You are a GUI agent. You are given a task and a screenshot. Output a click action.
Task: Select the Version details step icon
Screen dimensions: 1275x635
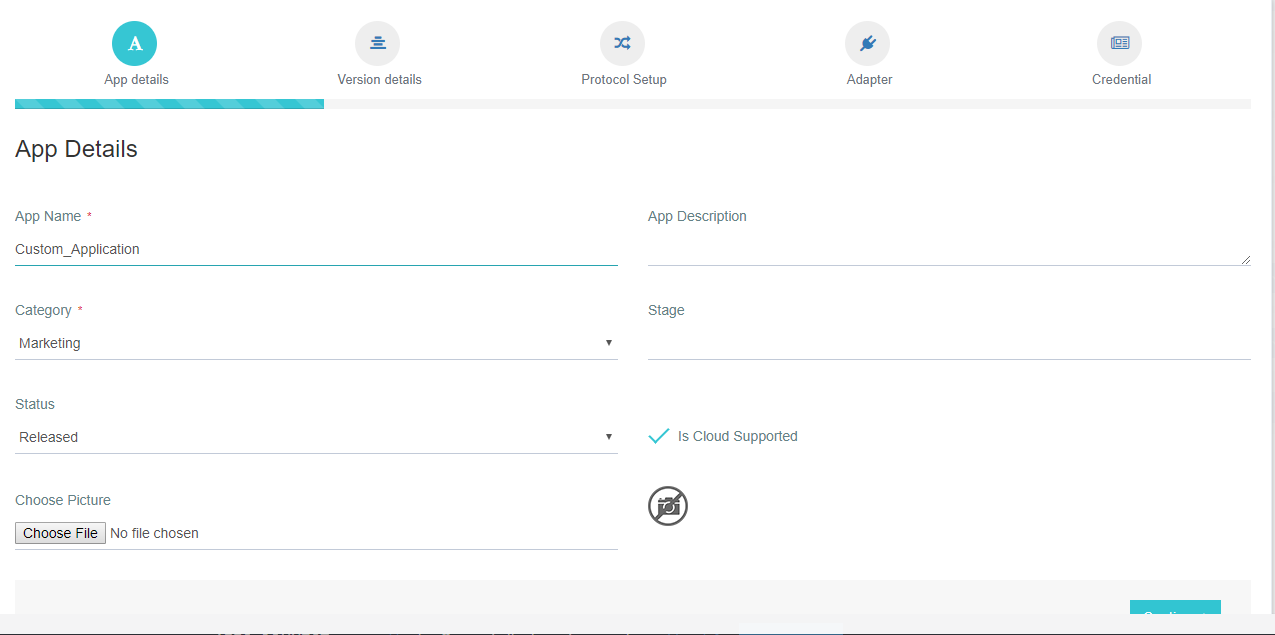pos(378,43)
